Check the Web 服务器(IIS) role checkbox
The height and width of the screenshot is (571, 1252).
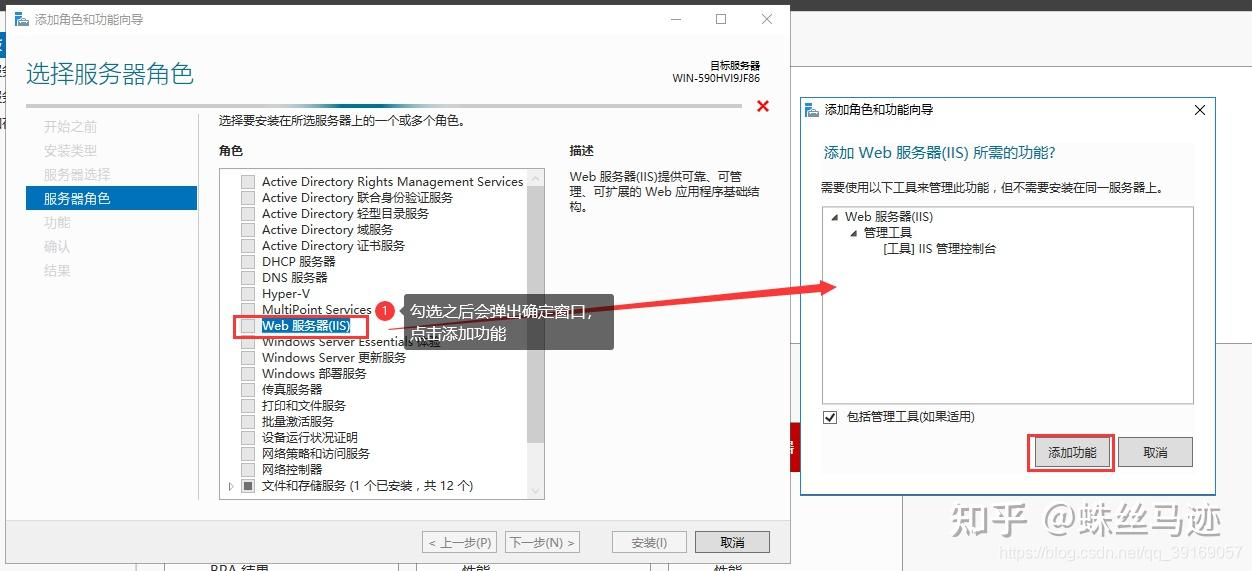click(248, 326)
